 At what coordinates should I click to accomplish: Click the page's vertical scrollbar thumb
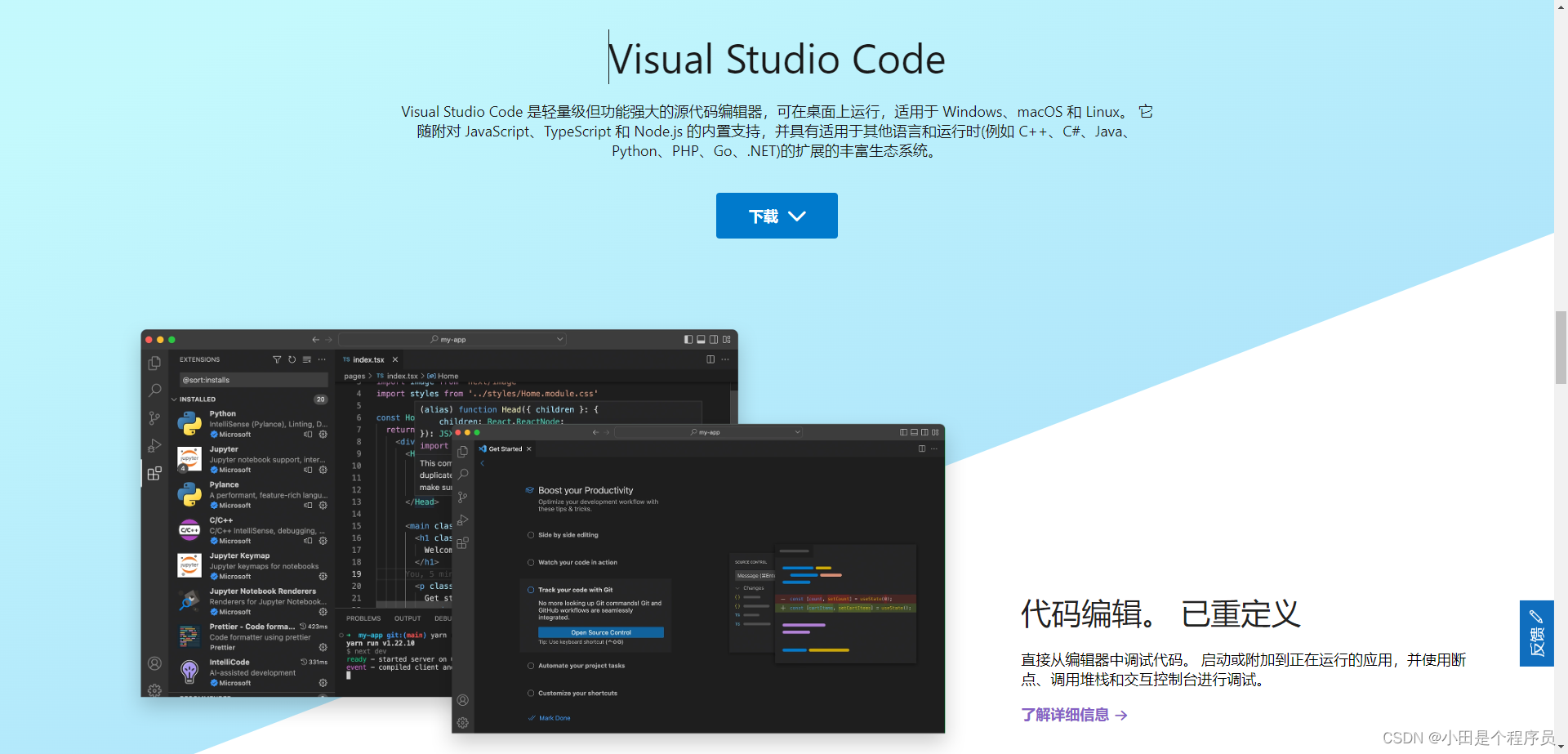pyautogui.click(x=1561, y=347)
